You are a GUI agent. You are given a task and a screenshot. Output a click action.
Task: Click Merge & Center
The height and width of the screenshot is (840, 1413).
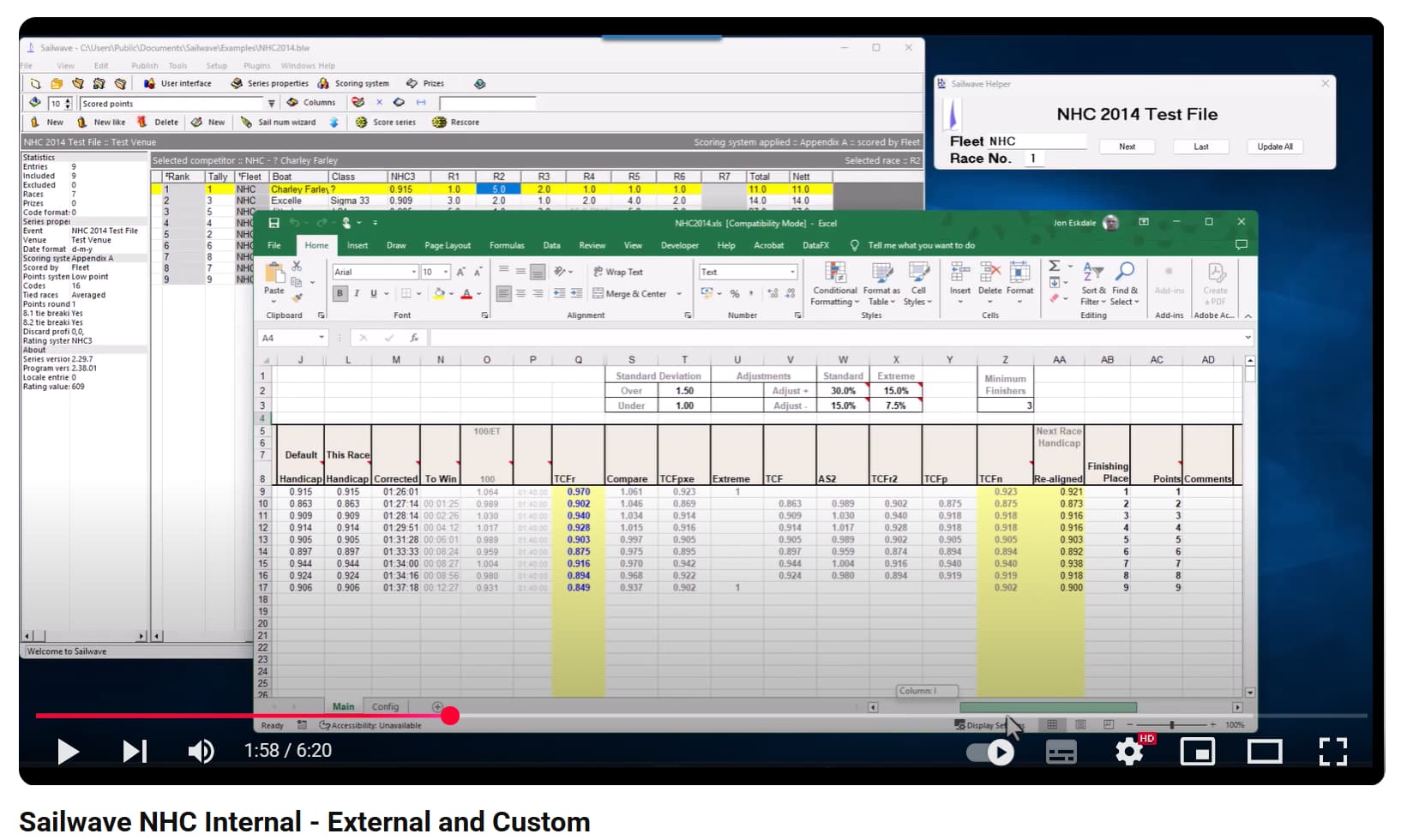tap(629, 293)
